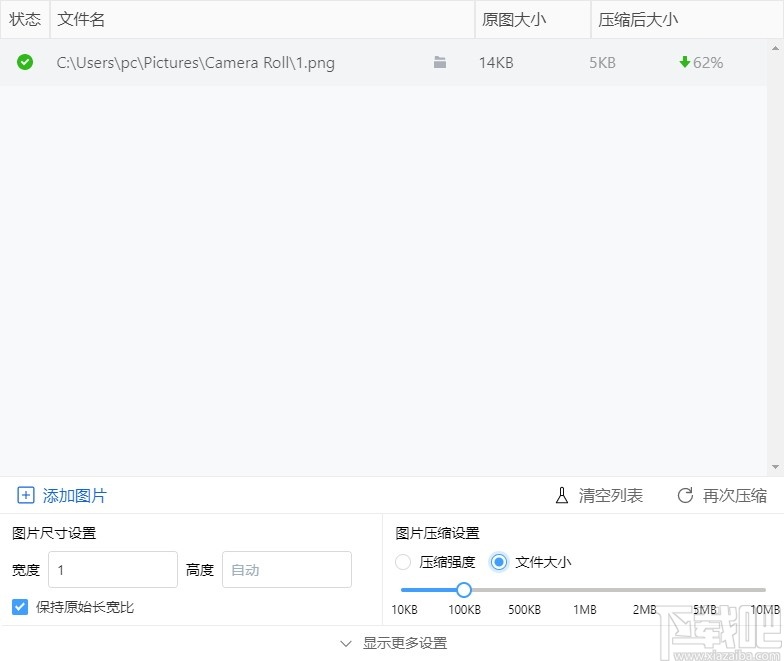Click the 1MB slider label
The width and height of the screenshot is (784, 661).
pyautogui.click(x=584, y=610)
